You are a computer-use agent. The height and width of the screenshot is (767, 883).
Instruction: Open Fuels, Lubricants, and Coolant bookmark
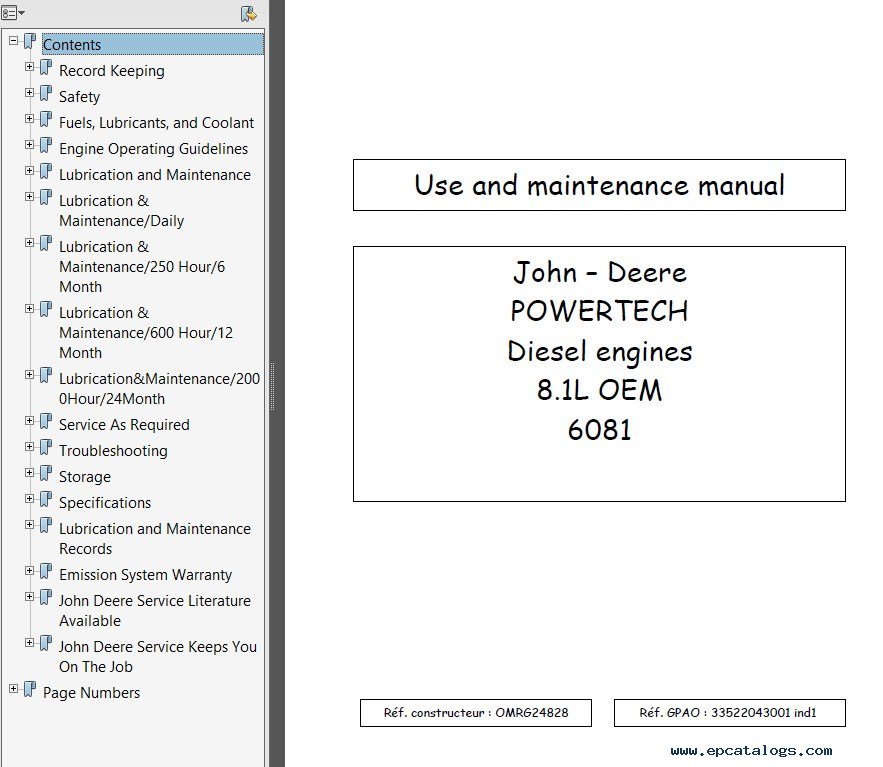[x=156, y=123]
